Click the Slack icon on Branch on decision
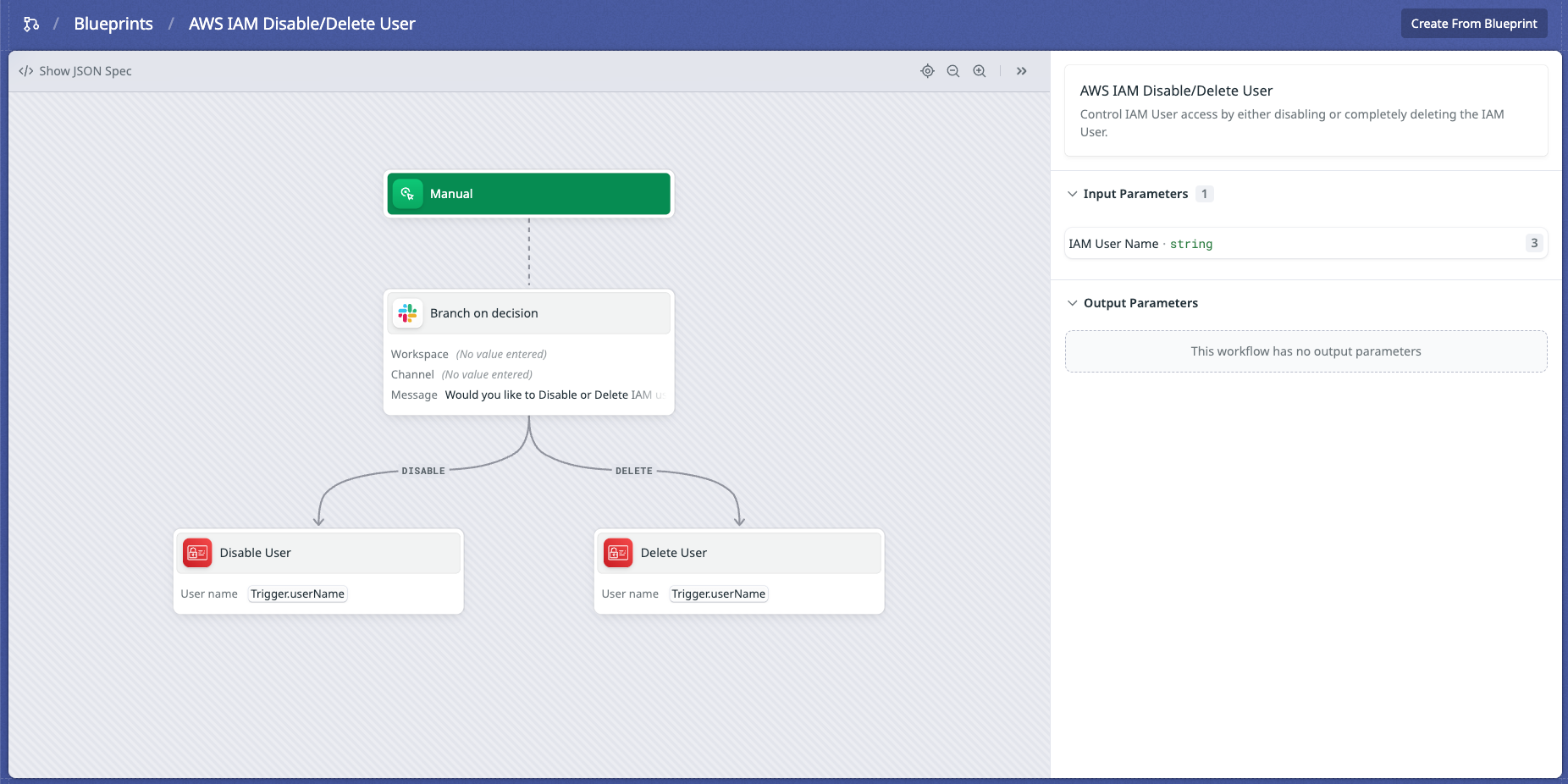The height and width of the screenshot is (784, 1568). (x=407, y=313)
